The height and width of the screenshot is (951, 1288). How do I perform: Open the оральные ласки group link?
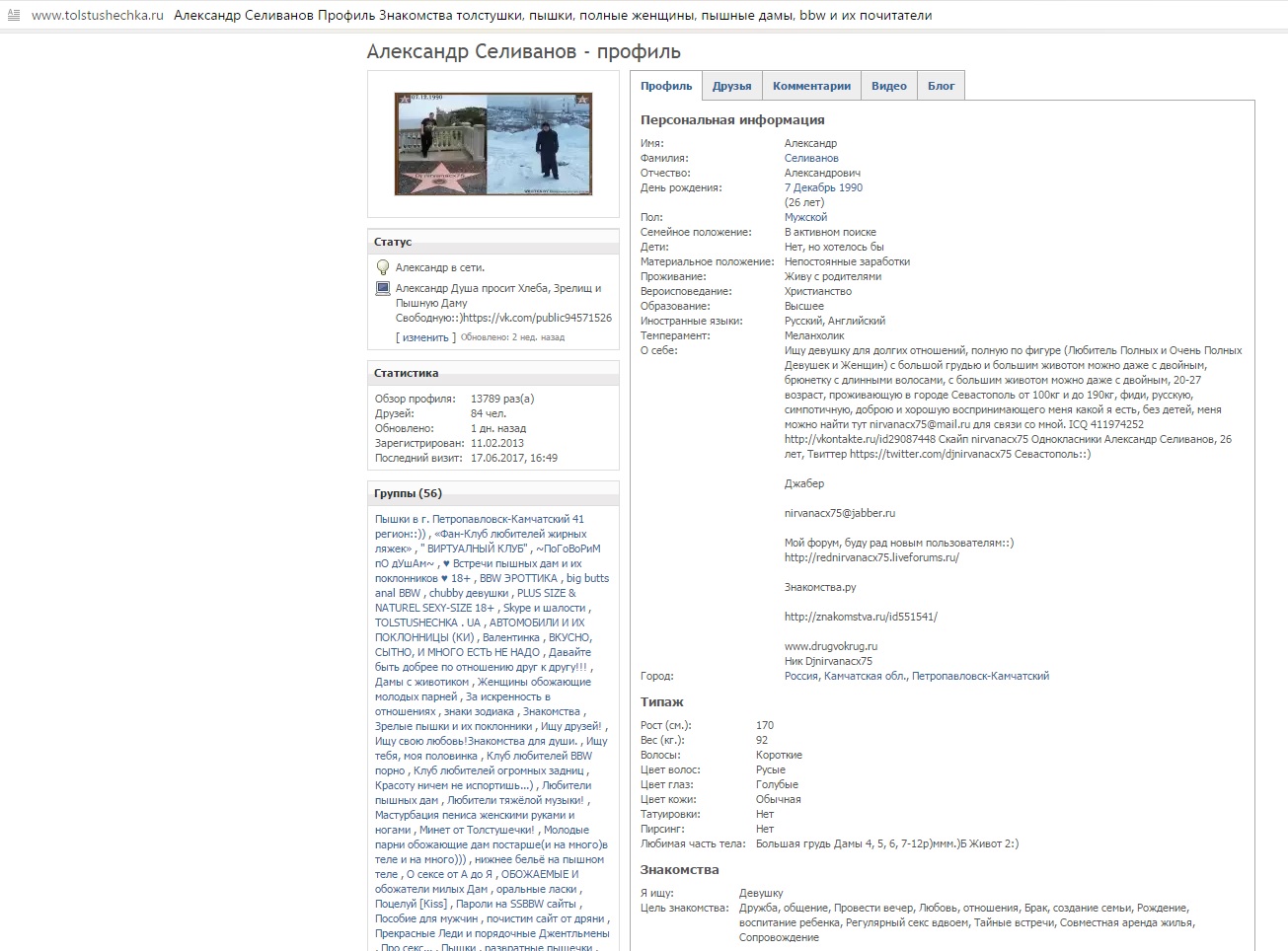536,889
